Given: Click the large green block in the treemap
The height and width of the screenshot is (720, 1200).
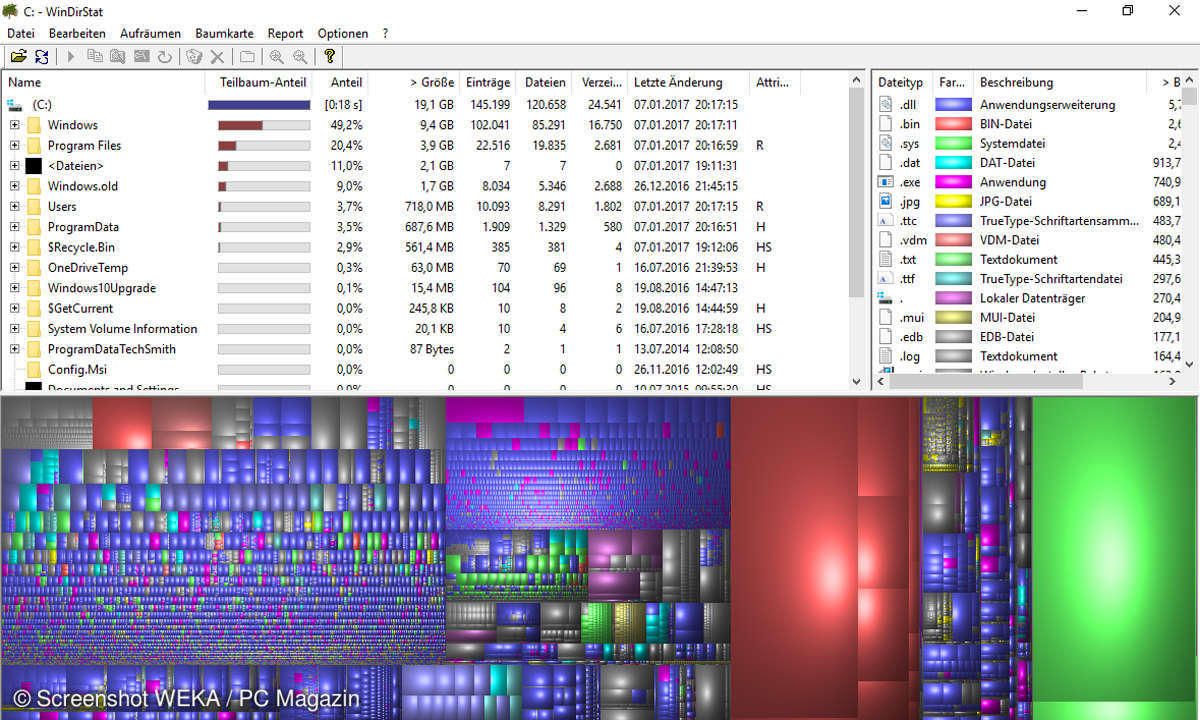Looking at the screenshot, I should pyautogui.click(x=1115, y=550).
